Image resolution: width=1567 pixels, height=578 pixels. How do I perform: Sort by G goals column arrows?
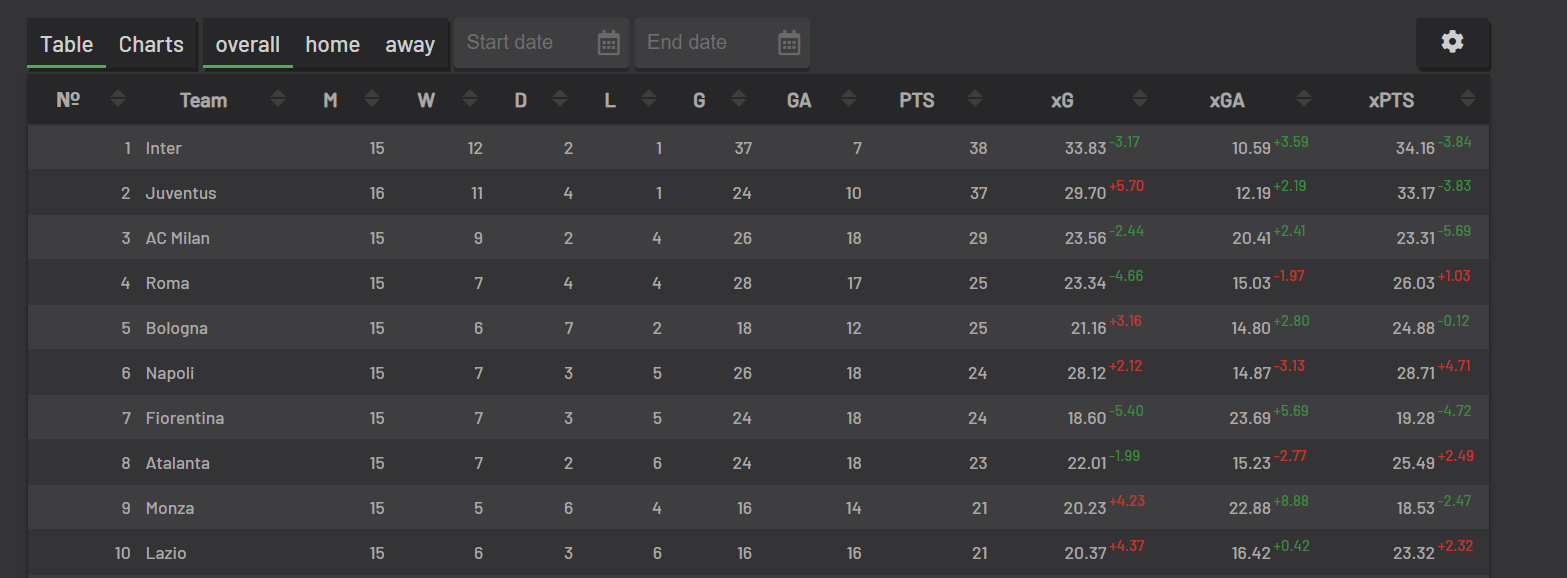tap(739, 99)
